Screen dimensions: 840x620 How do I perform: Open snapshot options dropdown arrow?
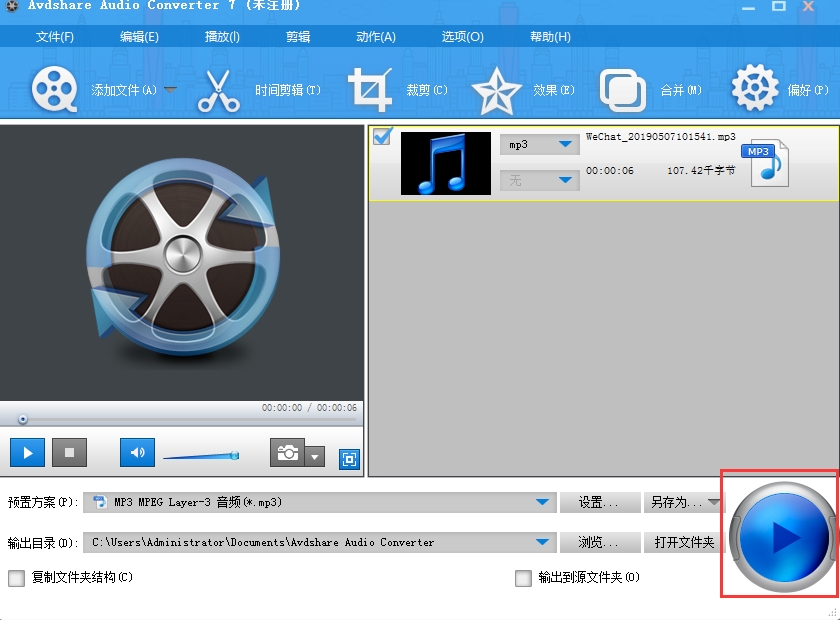point(315,457)
